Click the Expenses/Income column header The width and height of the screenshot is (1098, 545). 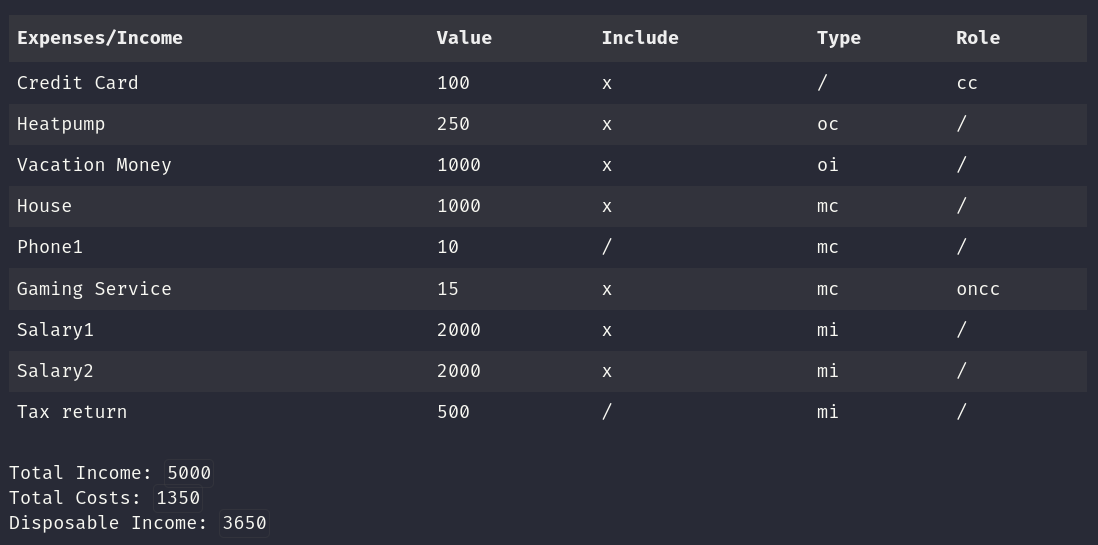[x=99, y=38]
